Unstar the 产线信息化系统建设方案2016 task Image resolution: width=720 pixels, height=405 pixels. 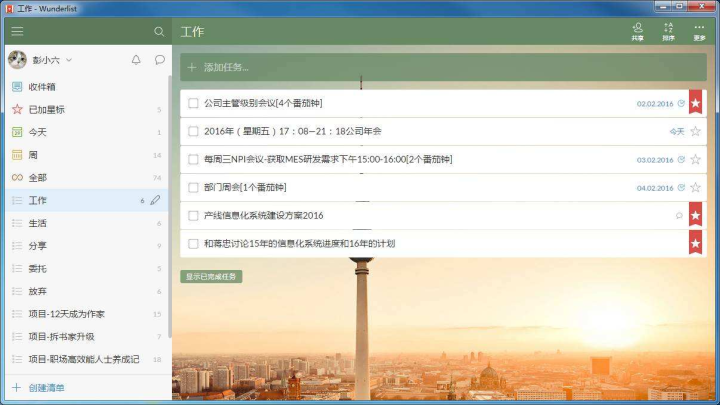695,215
